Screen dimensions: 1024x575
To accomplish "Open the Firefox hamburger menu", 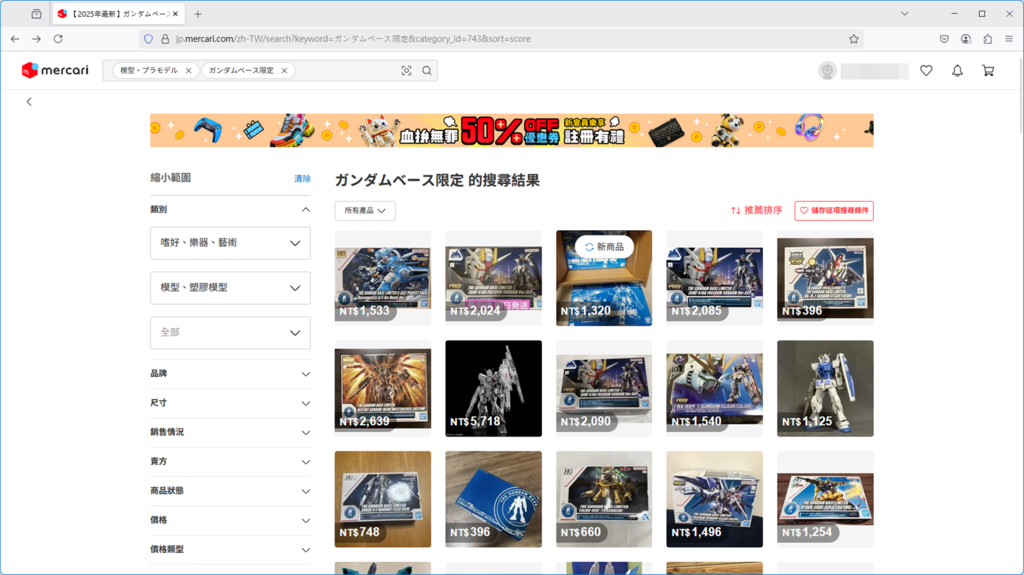I will (1009, 39).
